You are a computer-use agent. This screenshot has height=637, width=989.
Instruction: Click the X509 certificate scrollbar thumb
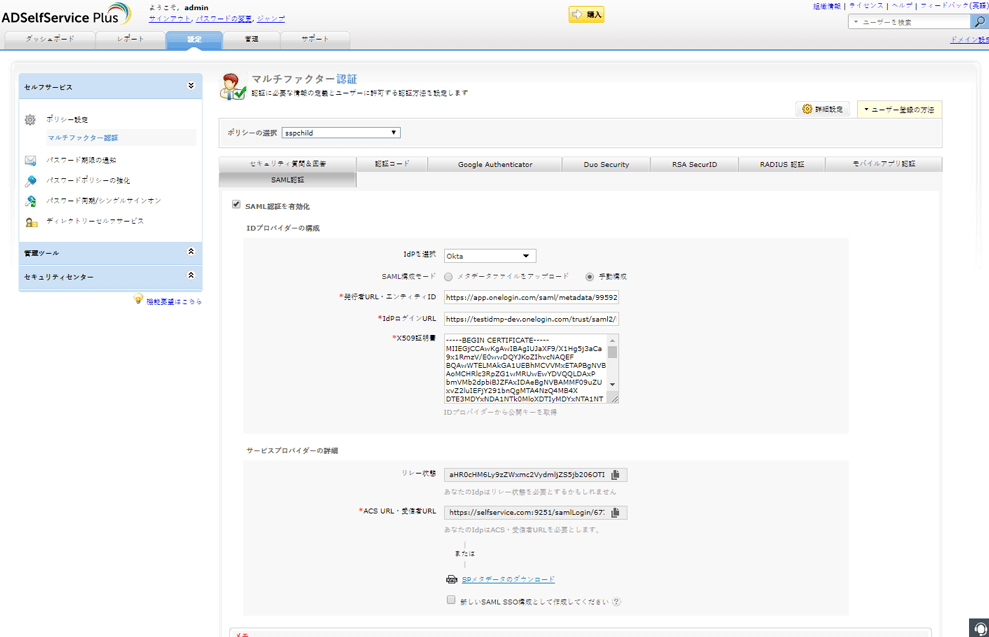pyautogui.click(x=612, y=352)
